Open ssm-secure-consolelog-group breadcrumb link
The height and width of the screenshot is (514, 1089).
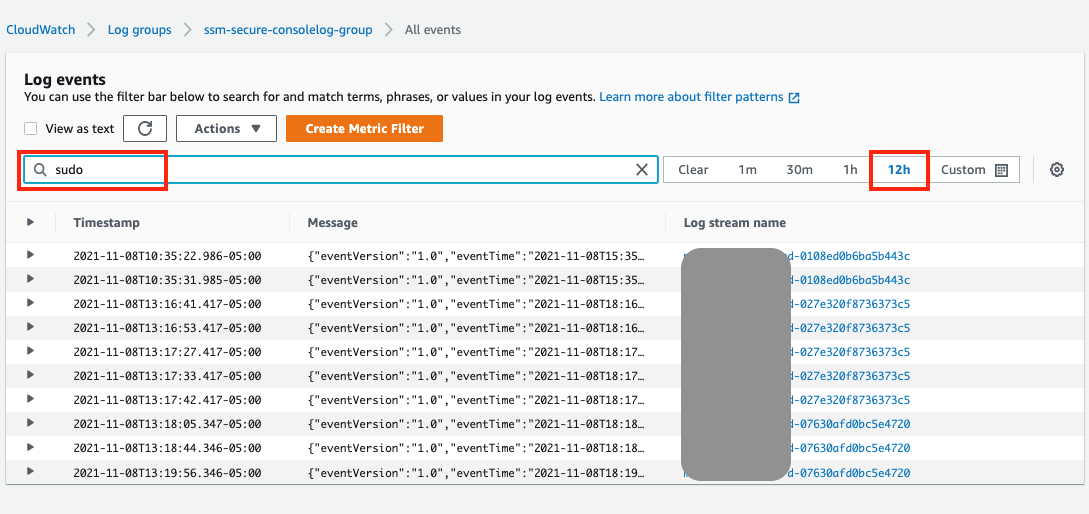point(288,30)
